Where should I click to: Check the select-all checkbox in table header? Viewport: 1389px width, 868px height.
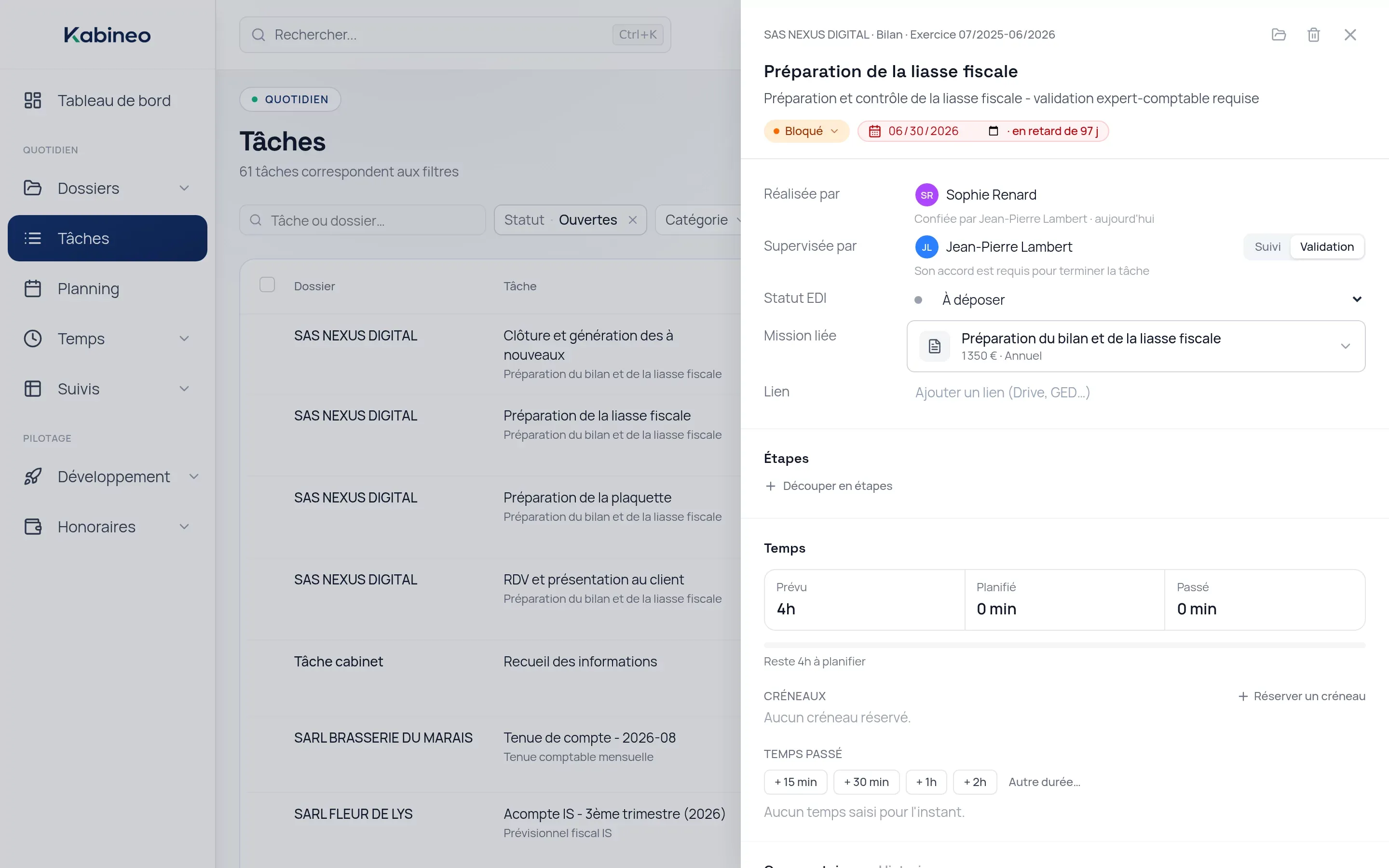coord(267,285)
